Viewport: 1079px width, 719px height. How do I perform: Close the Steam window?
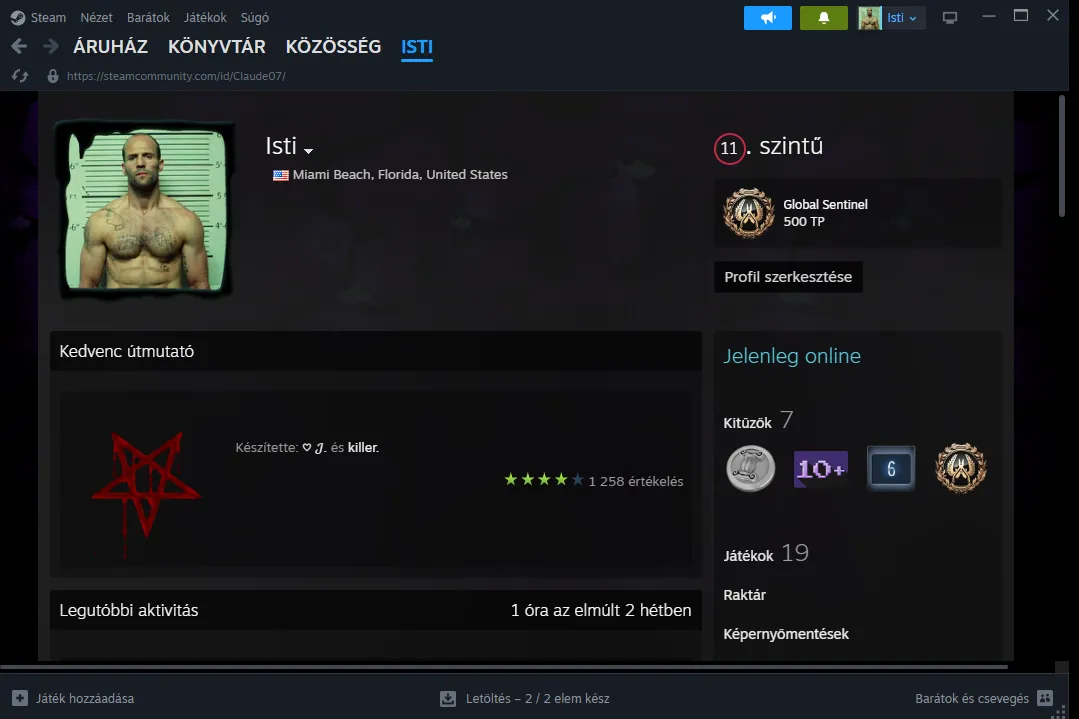point(1053,15)
